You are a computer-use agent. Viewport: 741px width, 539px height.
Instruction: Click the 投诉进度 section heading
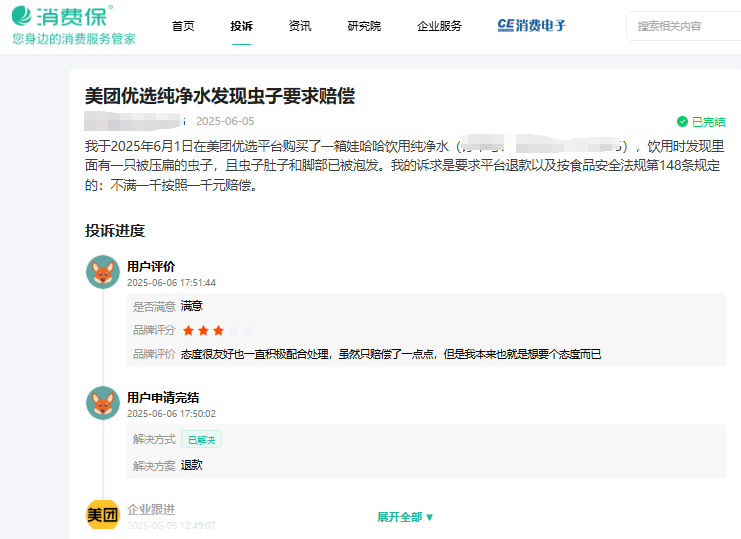tap(115, 231)
